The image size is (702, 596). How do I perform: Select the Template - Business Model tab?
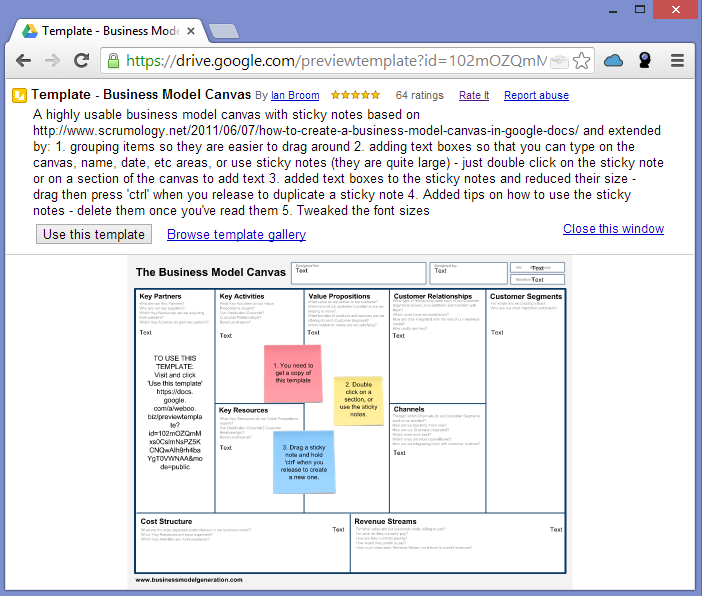coord(110,31)
